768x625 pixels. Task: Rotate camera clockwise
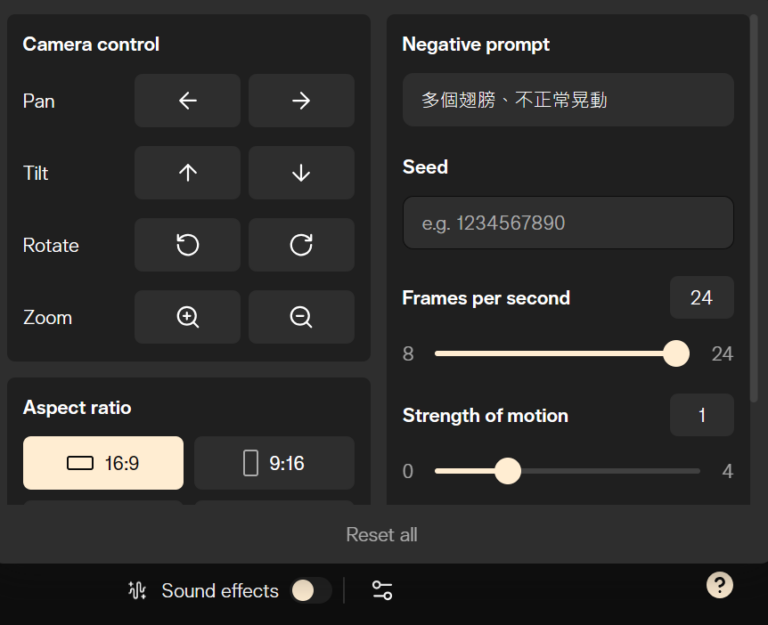point(301,245)
